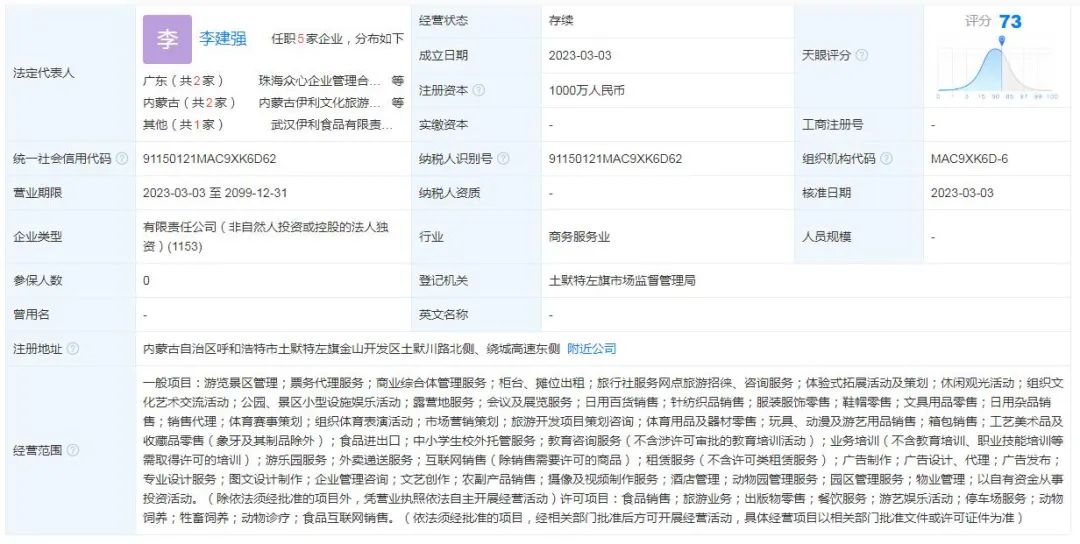
Task: Click registered capital 1000万人民币
Action: pyautogui.click(x=586, y=90)
